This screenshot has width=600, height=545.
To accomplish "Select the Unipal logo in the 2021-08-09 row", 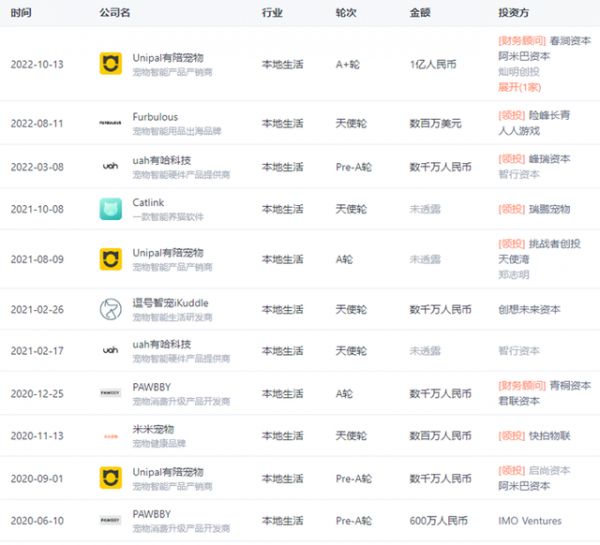I will pyautogui.click(x=110, y=260).
